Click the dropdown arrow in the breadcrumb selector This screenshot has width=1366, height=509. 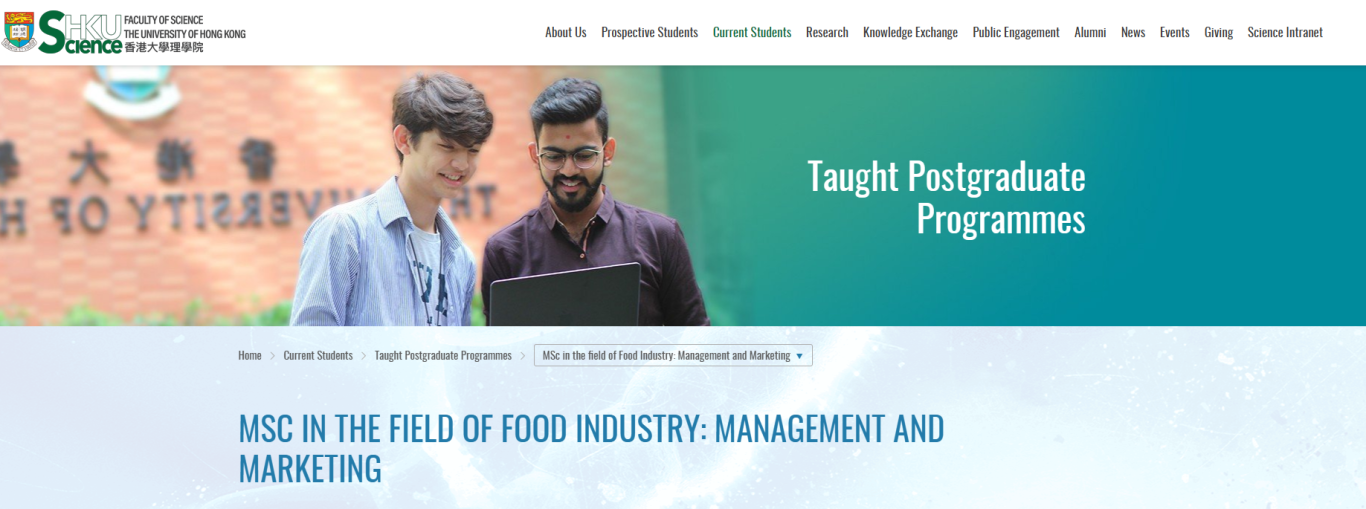799,356
